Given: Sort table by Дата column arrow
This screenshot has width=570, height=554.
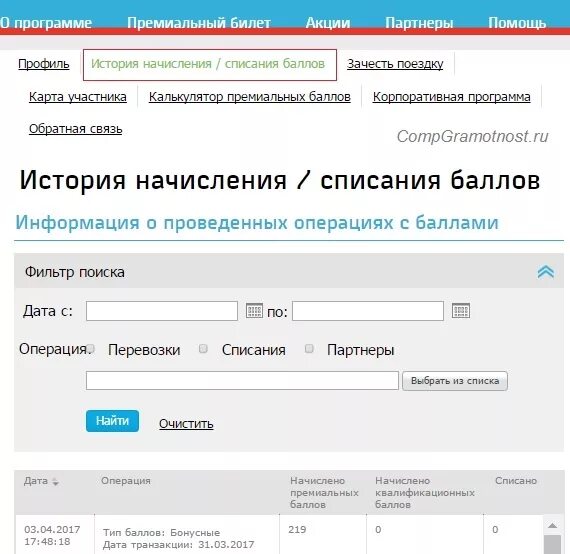Looking at the screenshot, I should [55, 482].
